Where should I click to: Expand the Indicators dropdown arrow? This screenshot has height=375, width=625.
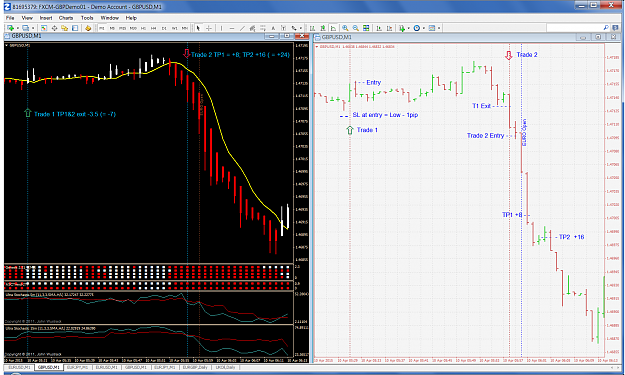click(x=409, y=28)
